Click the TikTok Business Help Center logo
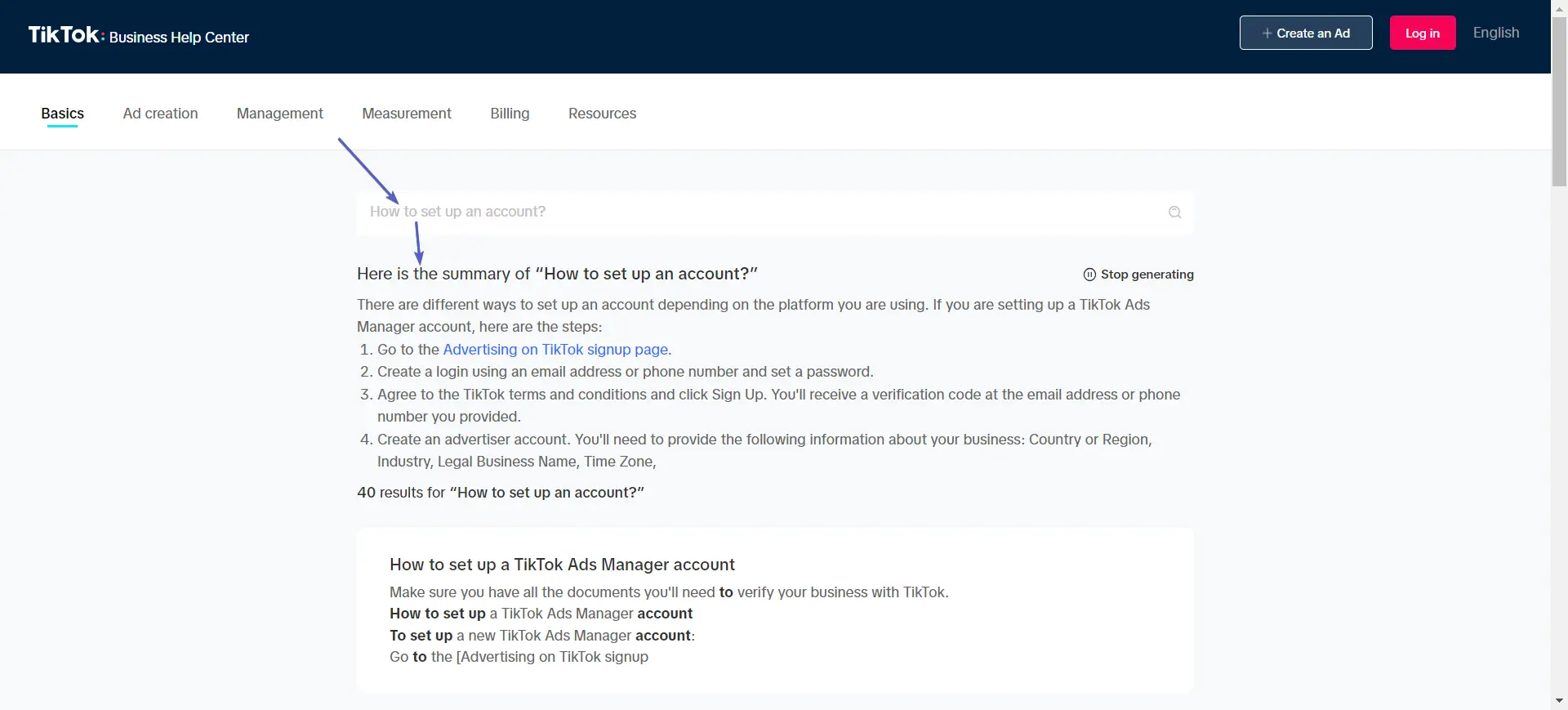The height and width of the screenshot is (710, 1568). [138, 35]
